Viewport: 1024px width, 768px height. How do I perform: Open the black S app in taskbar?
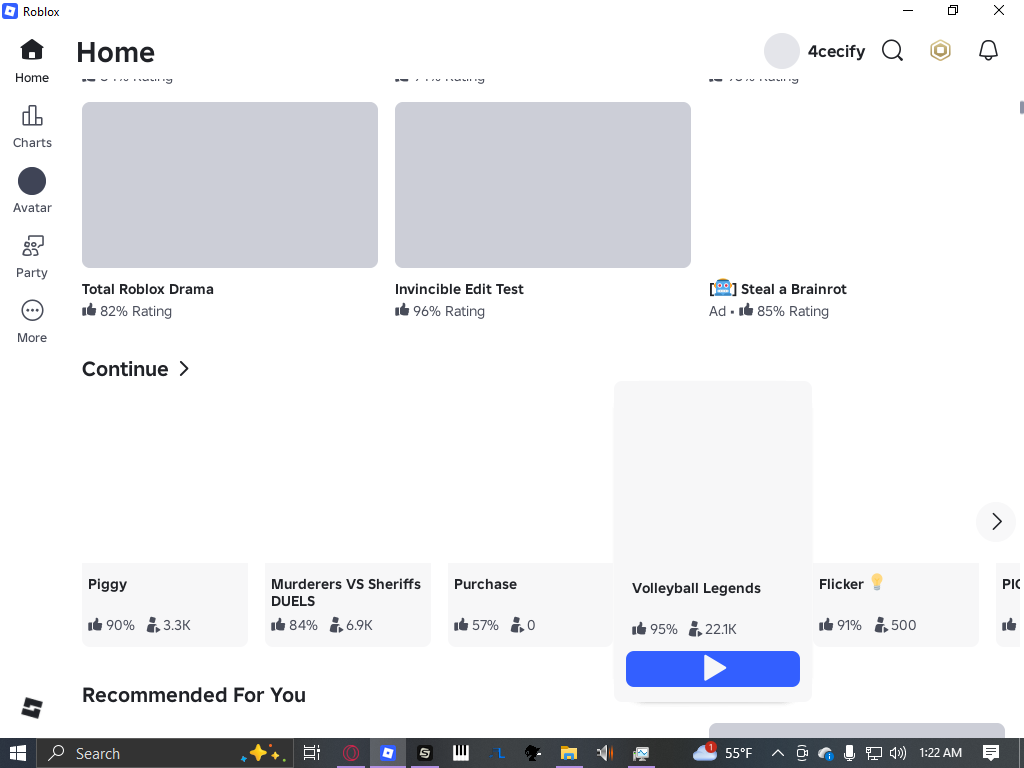click(x=424, y=753)
